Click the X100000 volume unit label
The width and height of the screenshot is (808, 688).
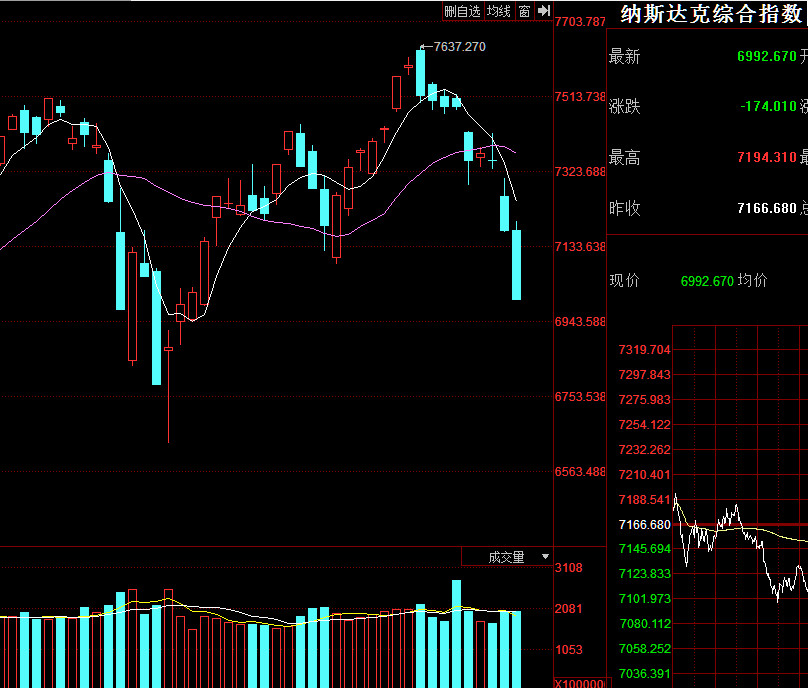[580, 683]
